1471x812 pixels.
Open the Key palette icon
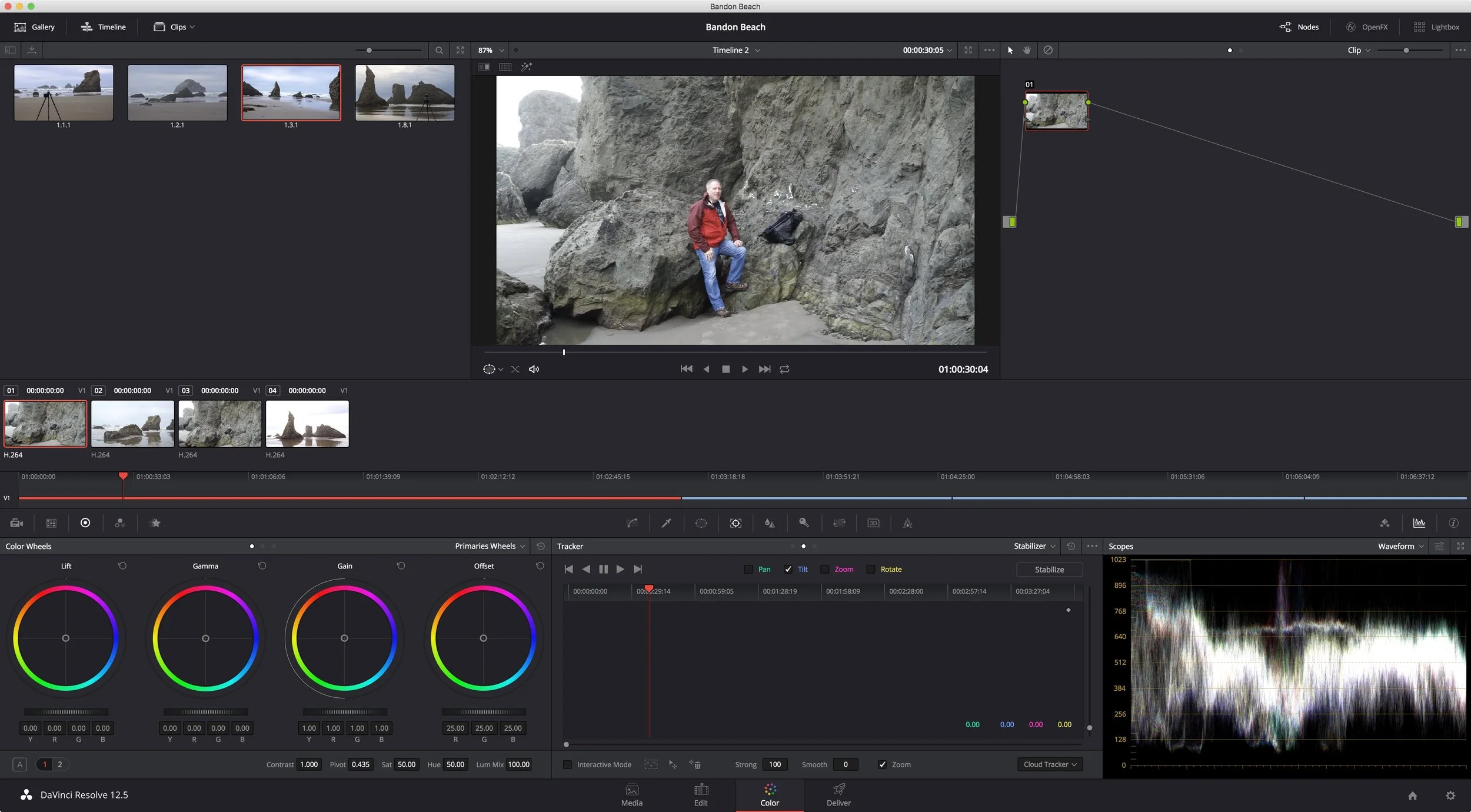pos(804,523)
